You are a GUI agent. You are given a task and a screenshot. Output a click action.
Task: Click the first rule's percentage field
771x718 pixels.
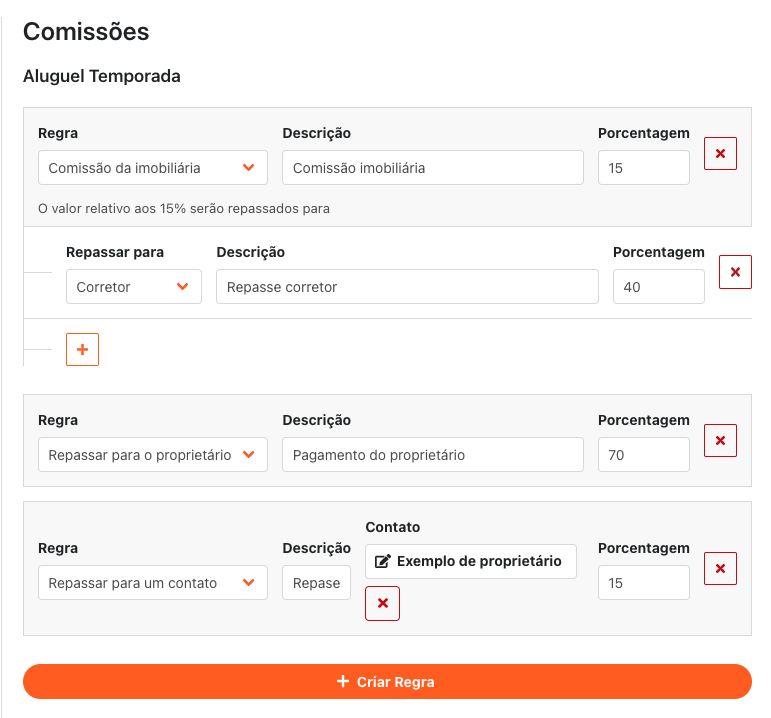[x=643, y=168]
